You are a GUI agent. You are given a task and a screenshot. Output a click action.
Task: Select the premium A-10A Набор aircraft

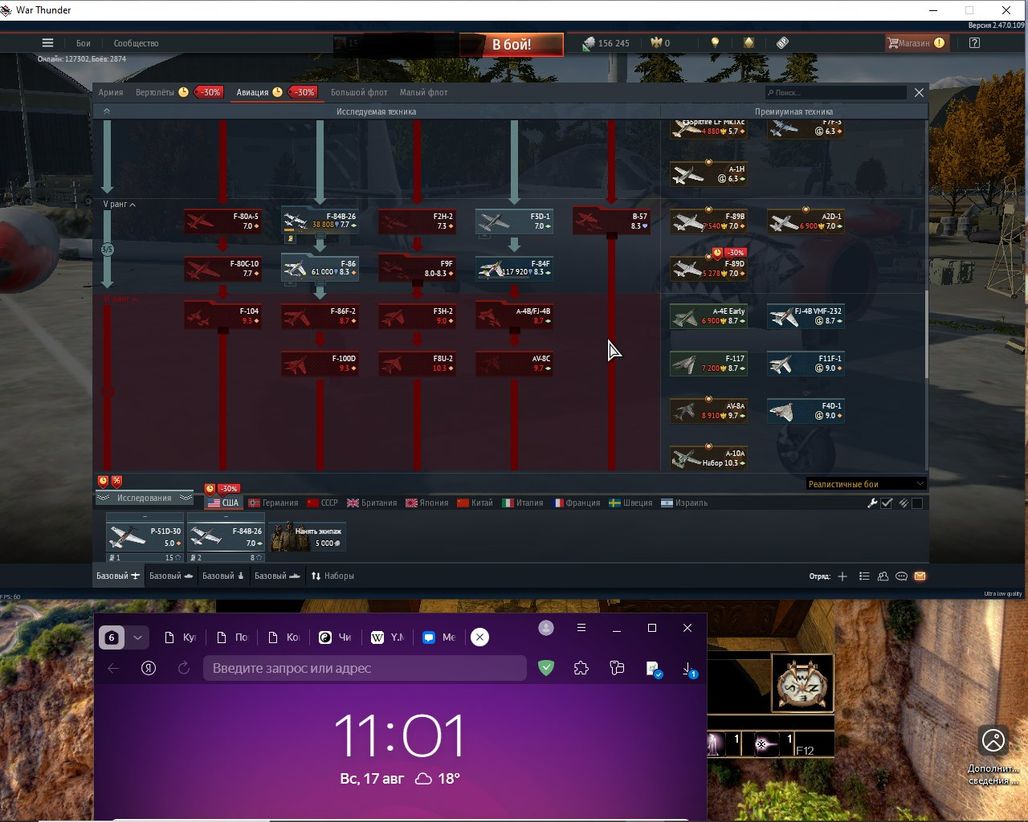point(708,458)
